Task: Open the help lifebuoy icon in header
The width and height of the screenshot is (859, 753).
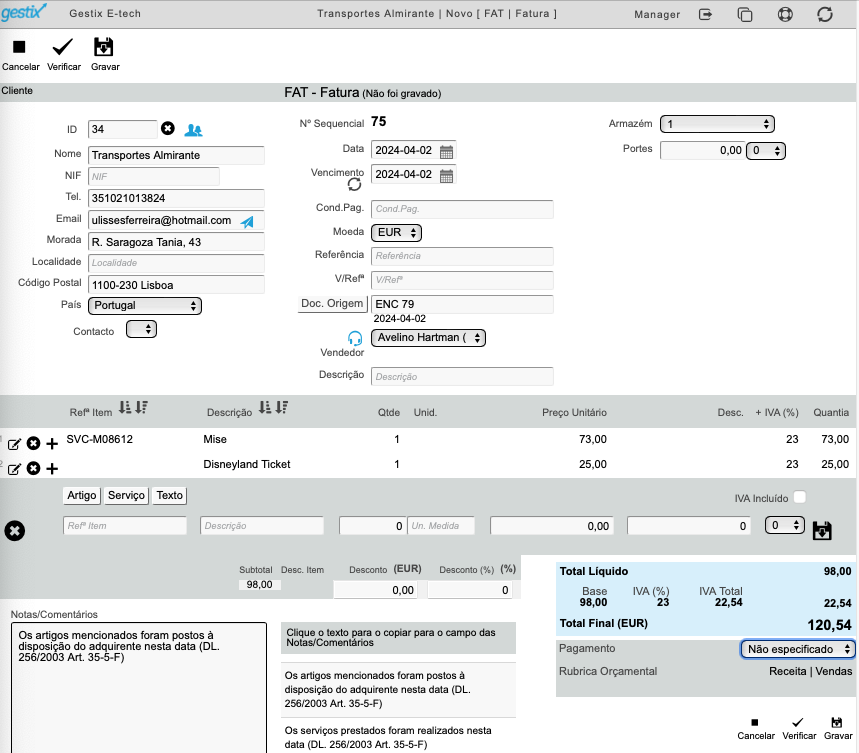Action: pos(785,14)
